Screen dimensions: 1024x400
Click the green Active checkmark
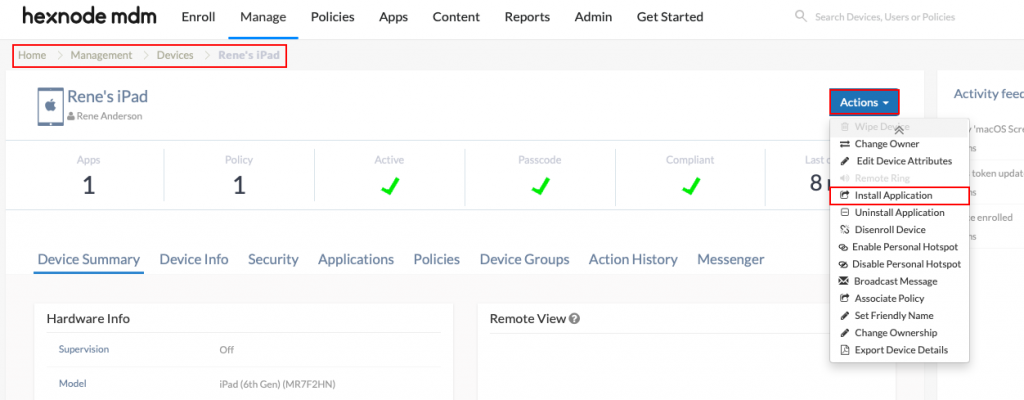(390, 186)
